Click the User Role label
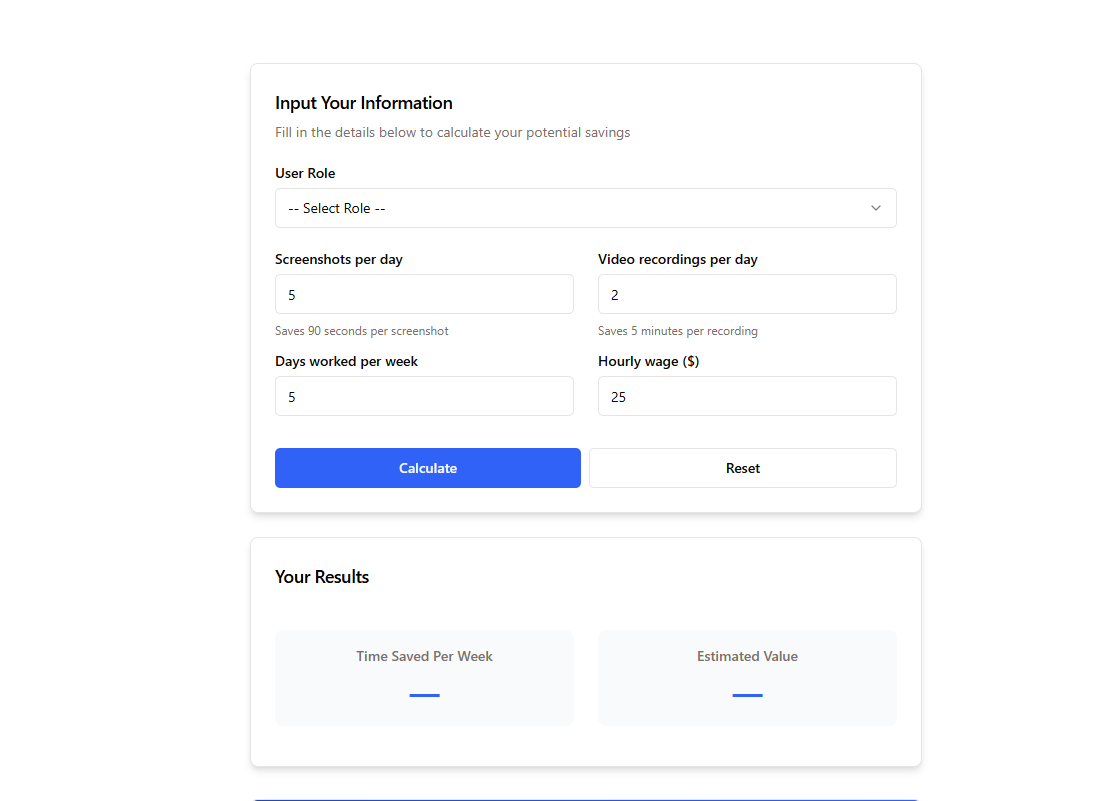The width and height of the screenshot is (1096, 801). pos(305,173)
